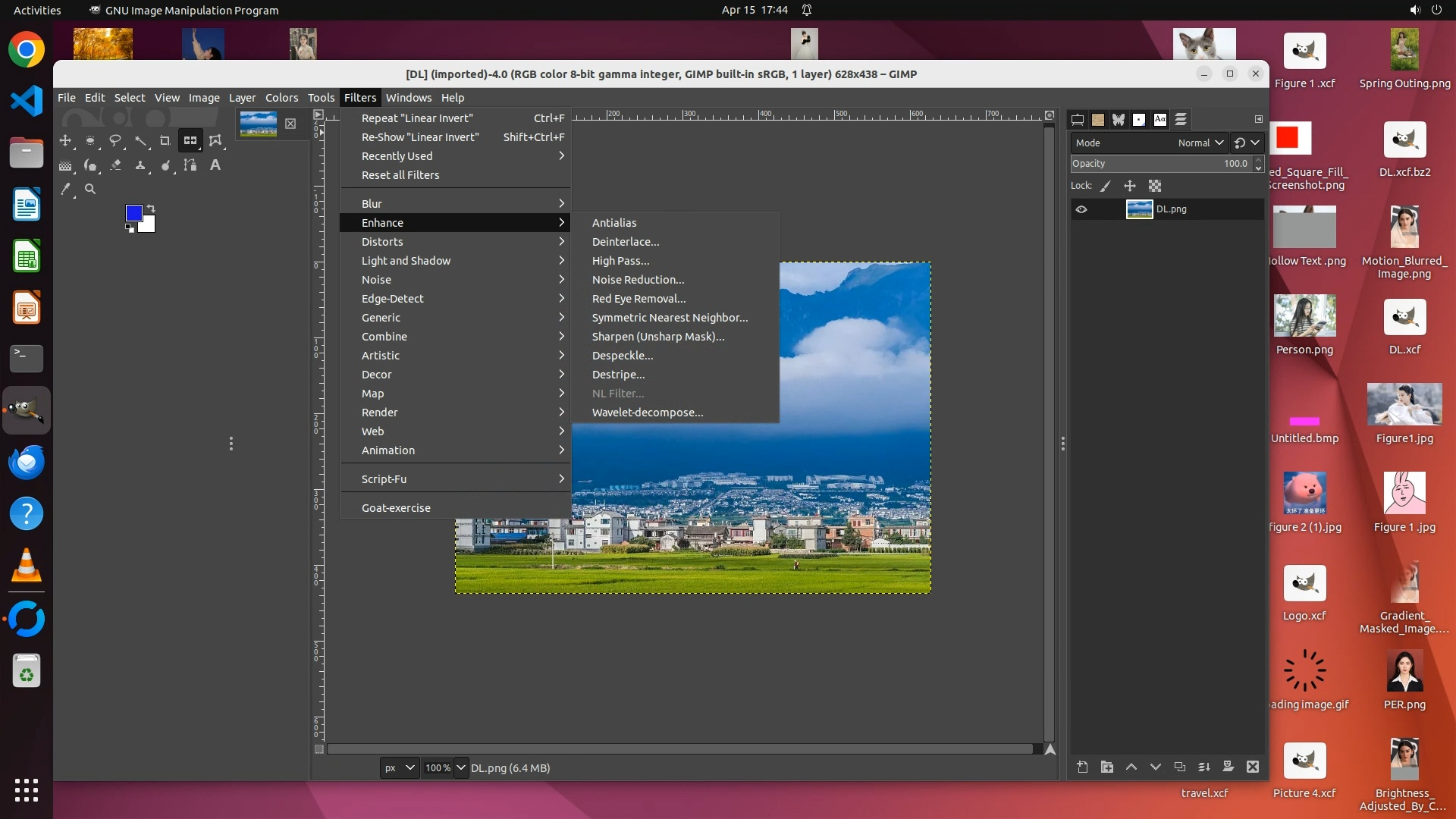Open the zoom percentage dropdown
The width and height of the screenshot is (1456, 819).
pos(460,767)
